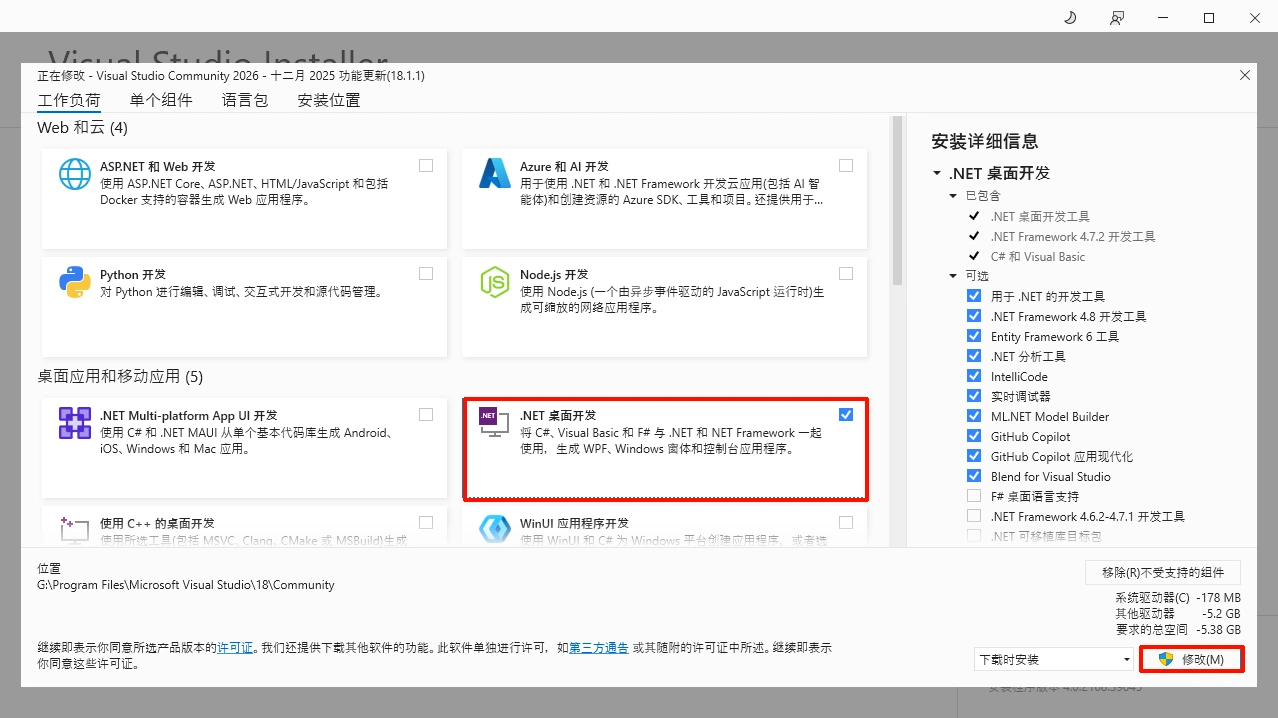
Task: Uncheck the GitHub Copilot optional component
Action: (x=974, y=436)
